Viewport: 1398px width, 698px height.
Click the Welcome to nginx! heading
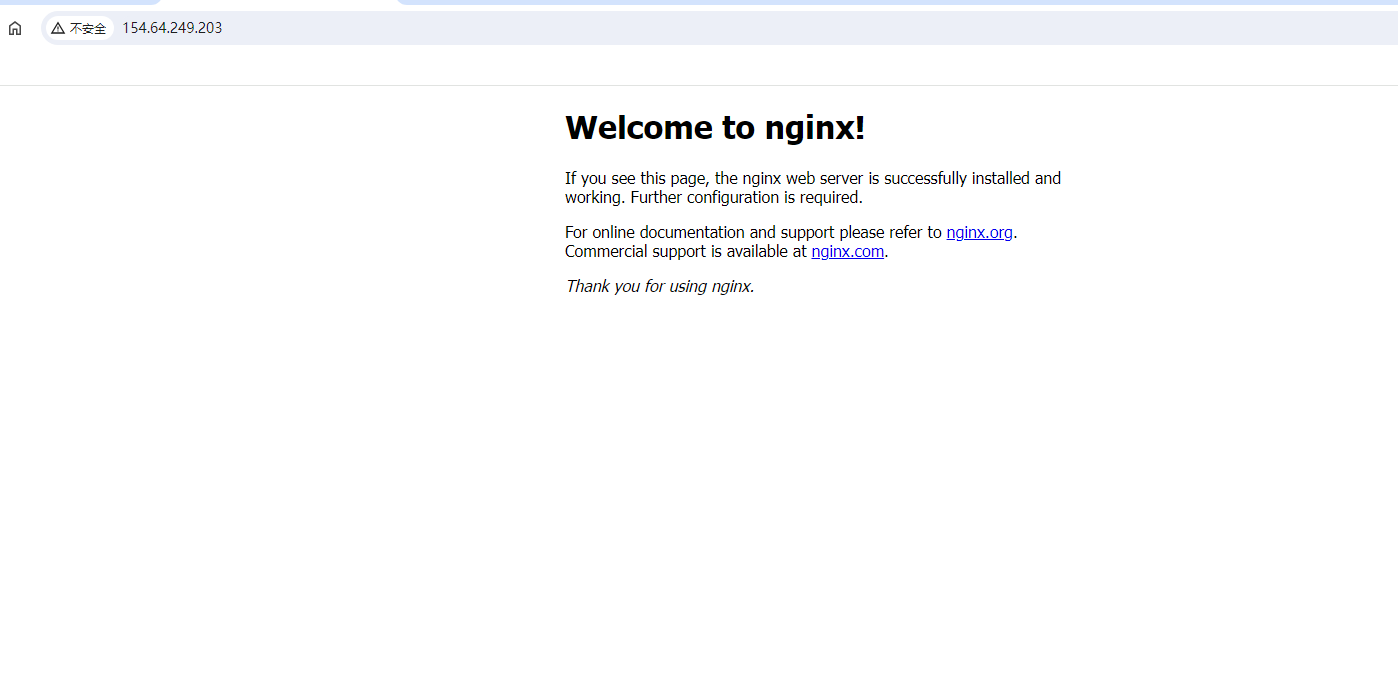[715, 128]
